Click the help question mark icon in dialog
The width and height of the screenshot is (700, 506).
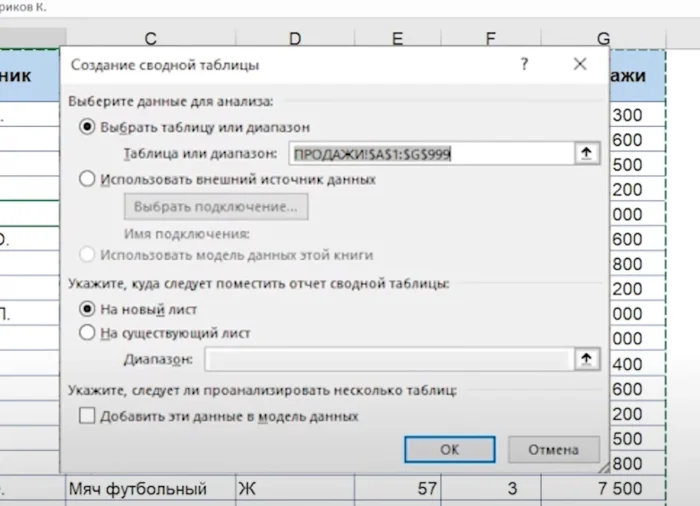tap(524, 64)
